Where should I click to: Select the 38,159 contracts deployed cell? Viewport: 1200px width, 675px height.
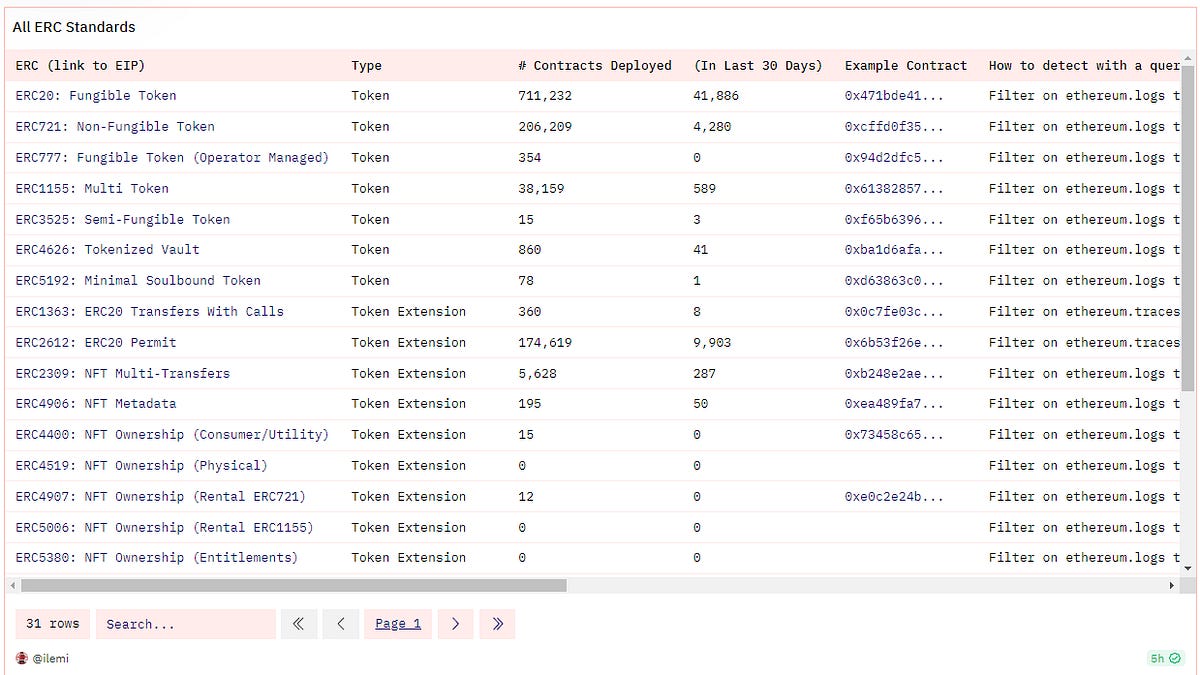[541, 189]
